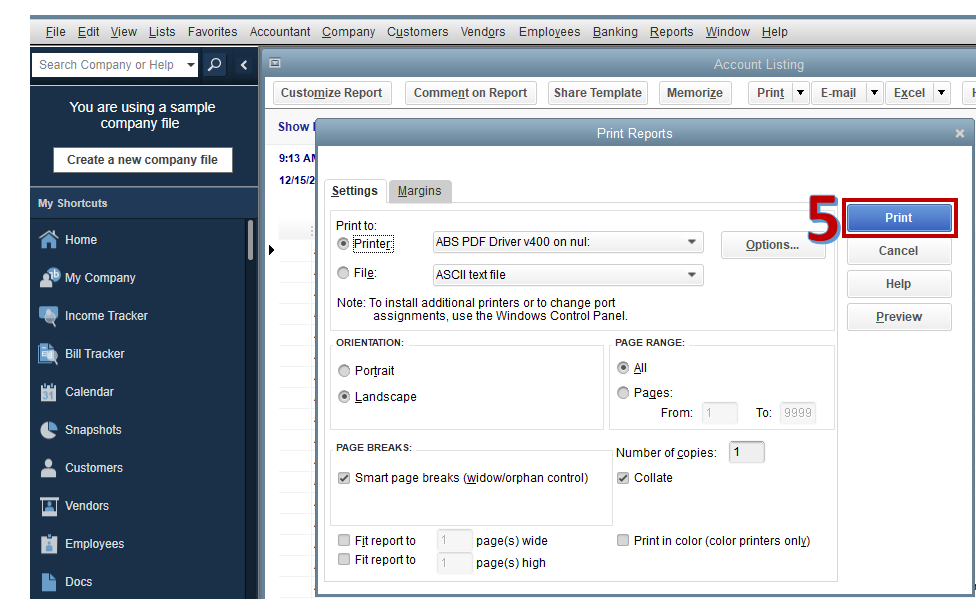976x613 pixels.
Task: Click the Home icon in My Shortcuts
Action: 49,239
